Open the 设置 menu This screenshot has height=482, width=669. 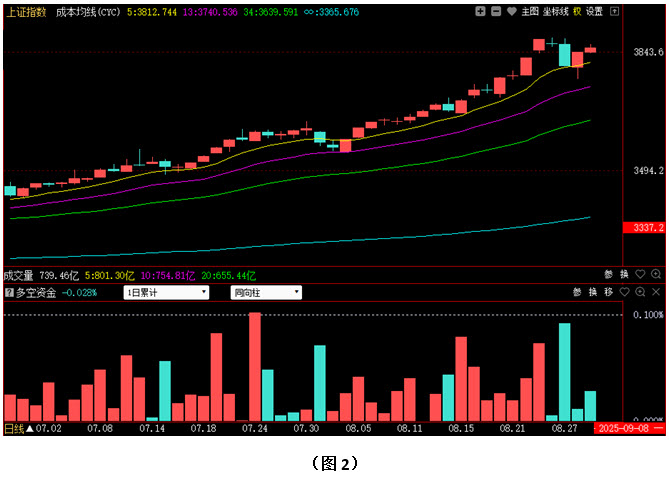pos(594,12)
